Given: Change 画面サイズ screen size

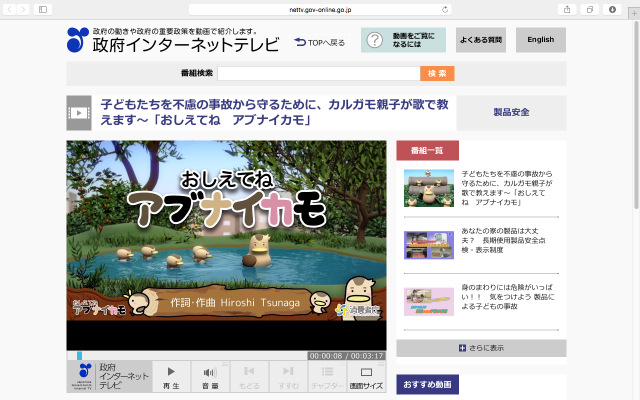Looking at the screenshot, I should point(366,377).
